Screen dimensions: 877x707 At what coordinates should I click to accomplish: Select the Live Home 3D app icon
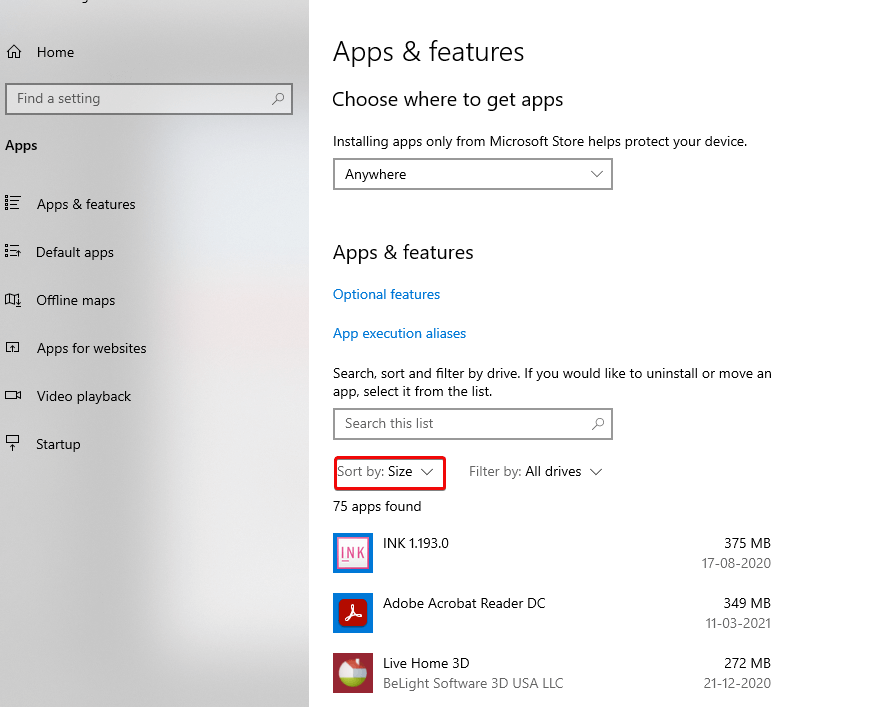click(352, 672)
